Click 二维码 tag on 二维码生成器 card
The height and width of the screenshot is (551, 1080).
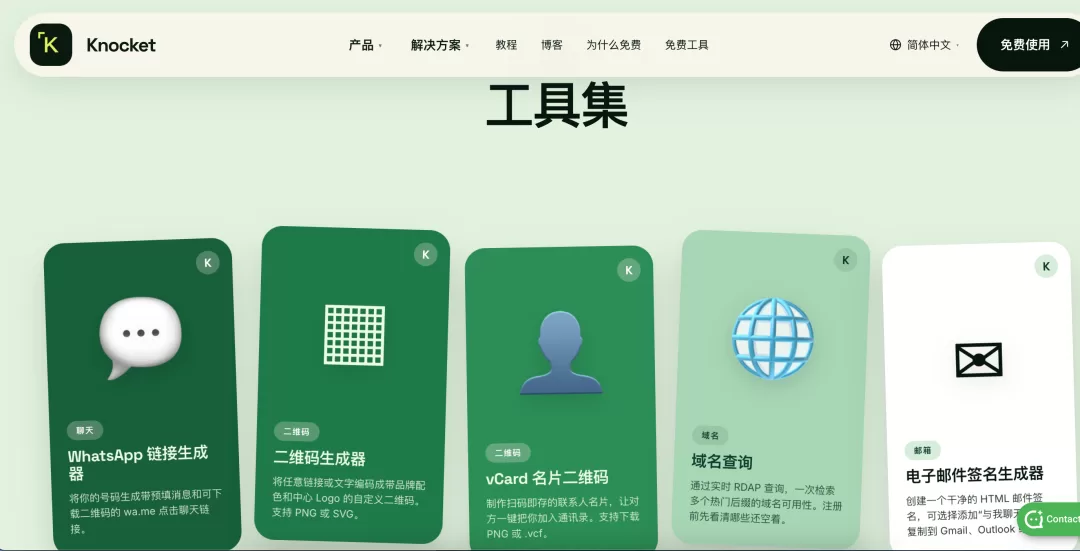click(x=296, y=432)
